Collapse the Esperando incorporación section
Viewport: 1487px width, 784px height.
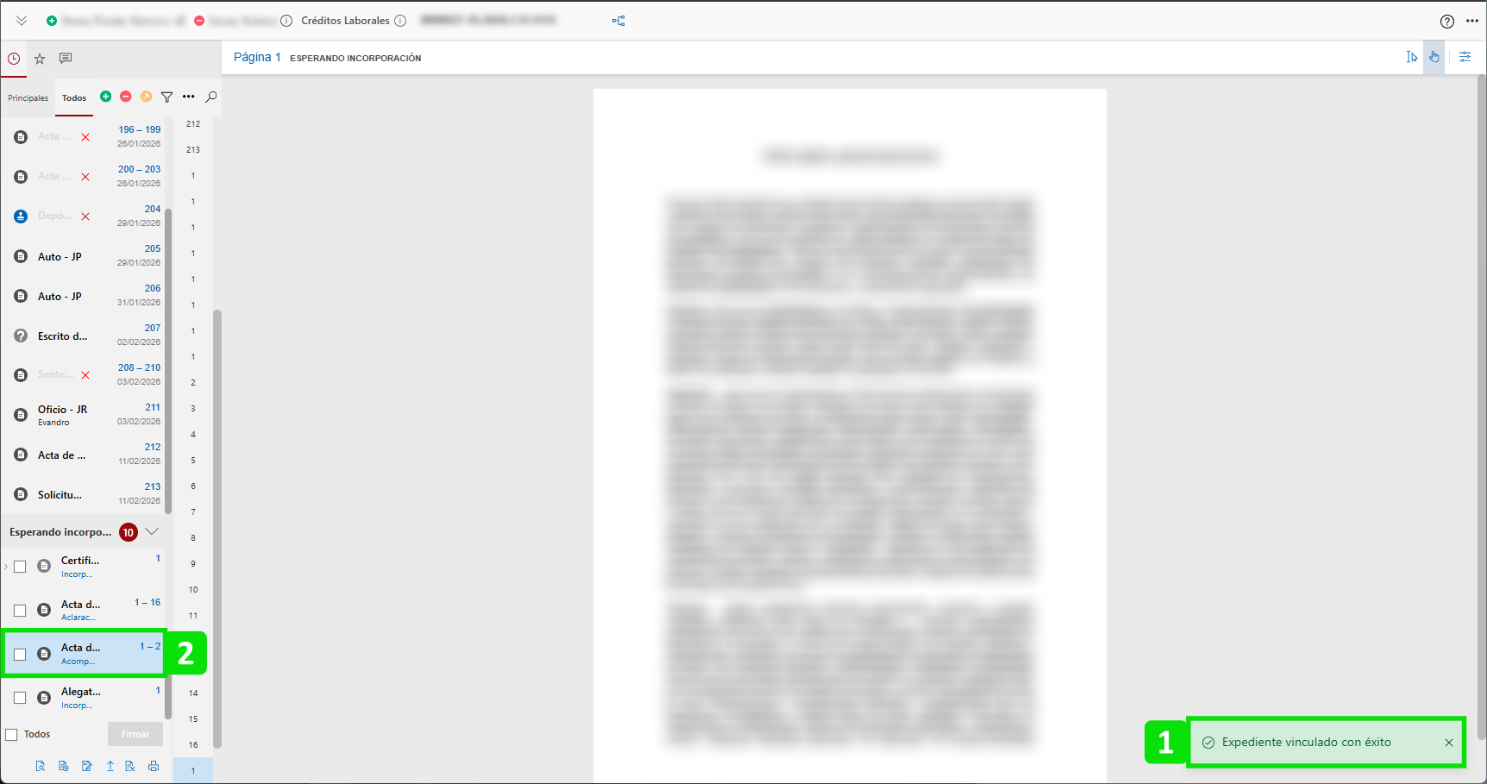pos(152,532)
